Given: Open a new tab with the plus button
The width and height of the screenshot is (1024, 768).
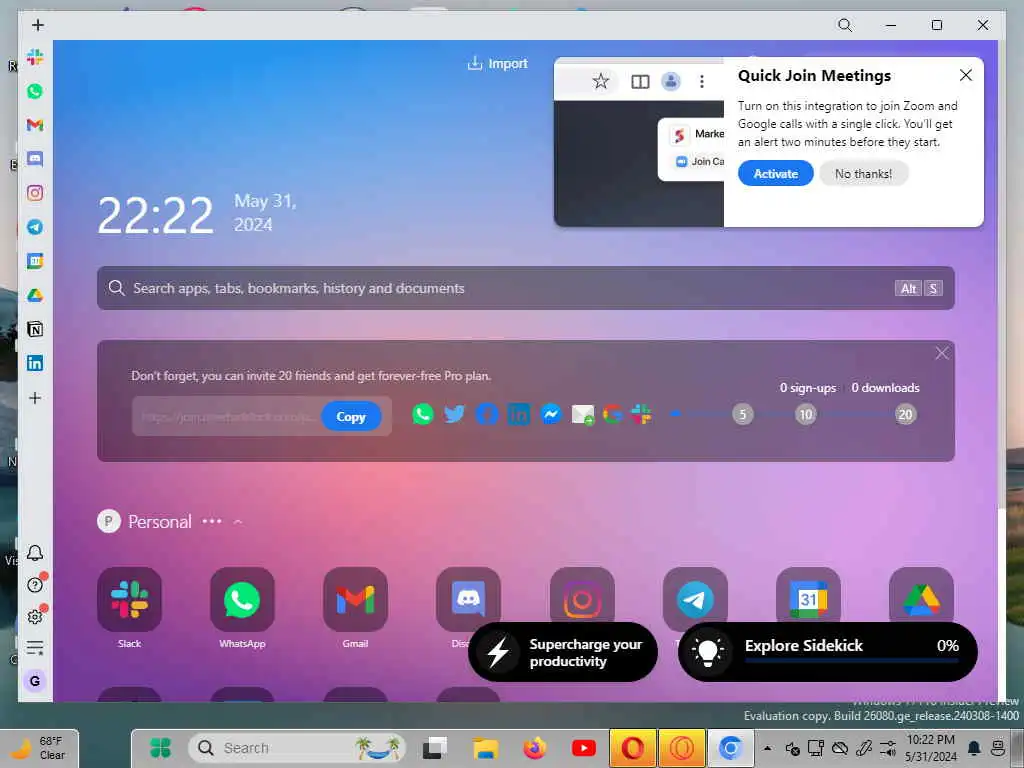Looking at the screenshot, I should pyautogui.click(x=38, y=25).
